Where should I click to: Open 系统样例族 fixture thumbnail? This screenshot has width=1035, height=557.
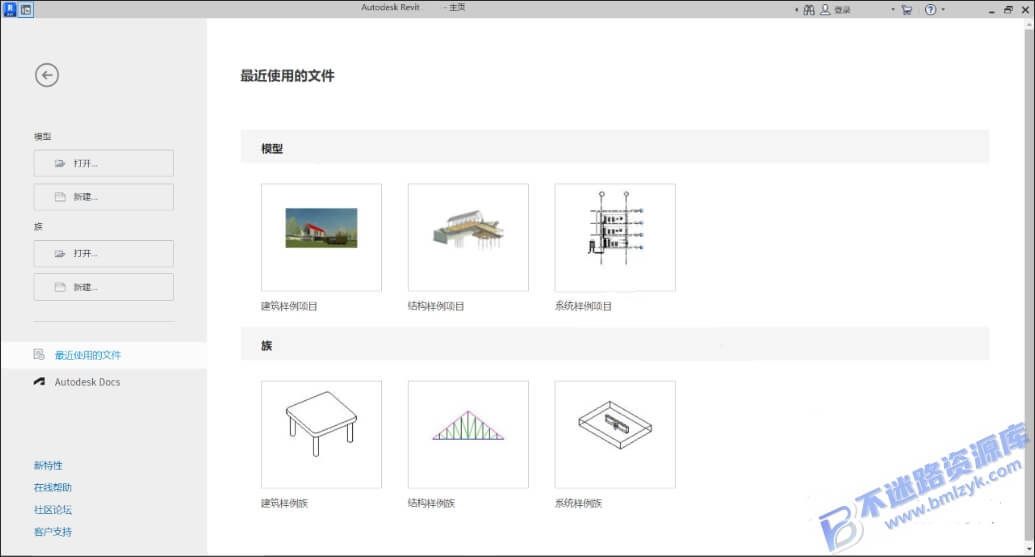click(x=615, y=434)
